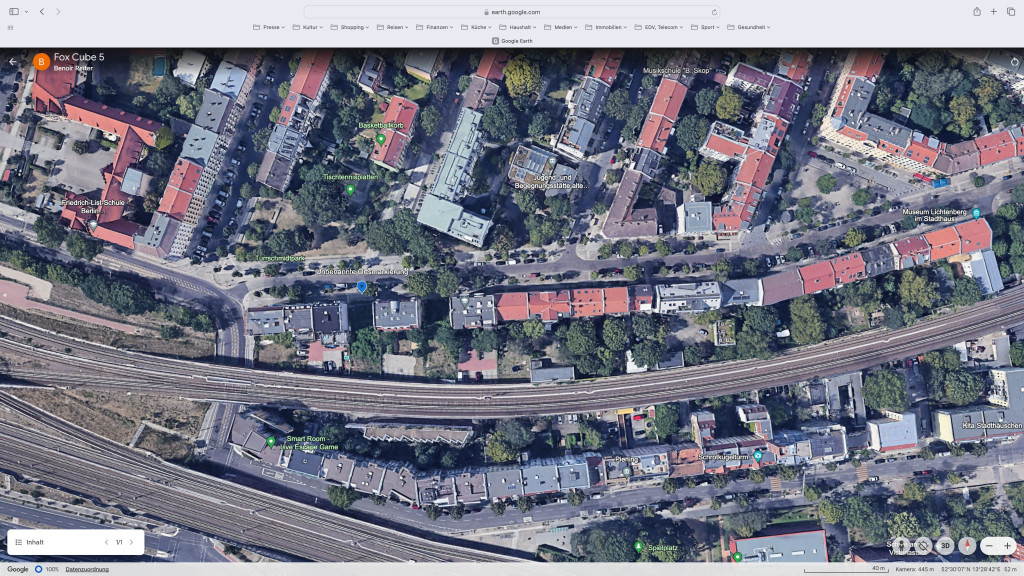Select the Spielplatz green map pin

tap(639, 547)
